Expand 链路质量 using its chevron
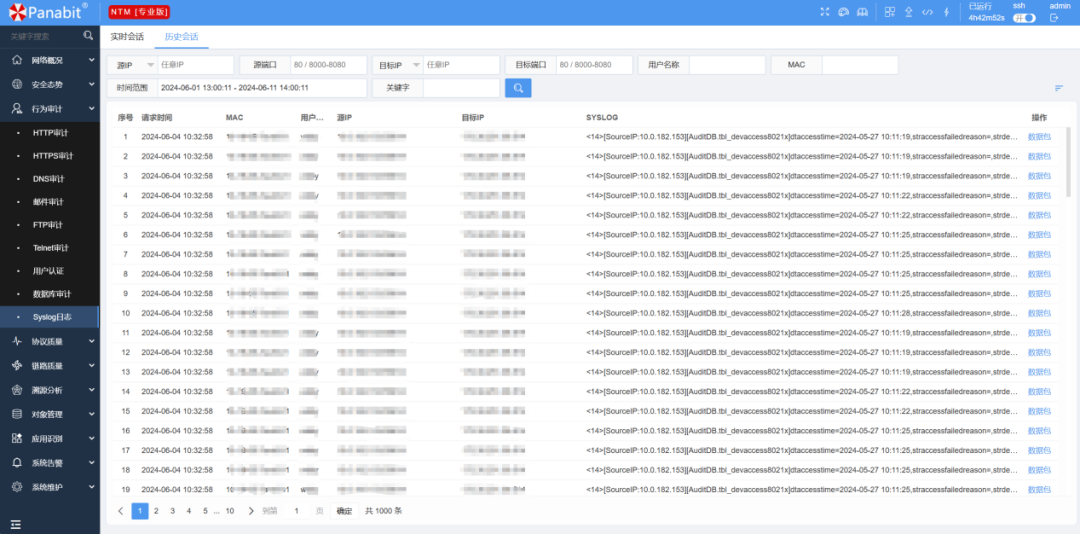The image size is (1080, 534). [x=92, y=366]
